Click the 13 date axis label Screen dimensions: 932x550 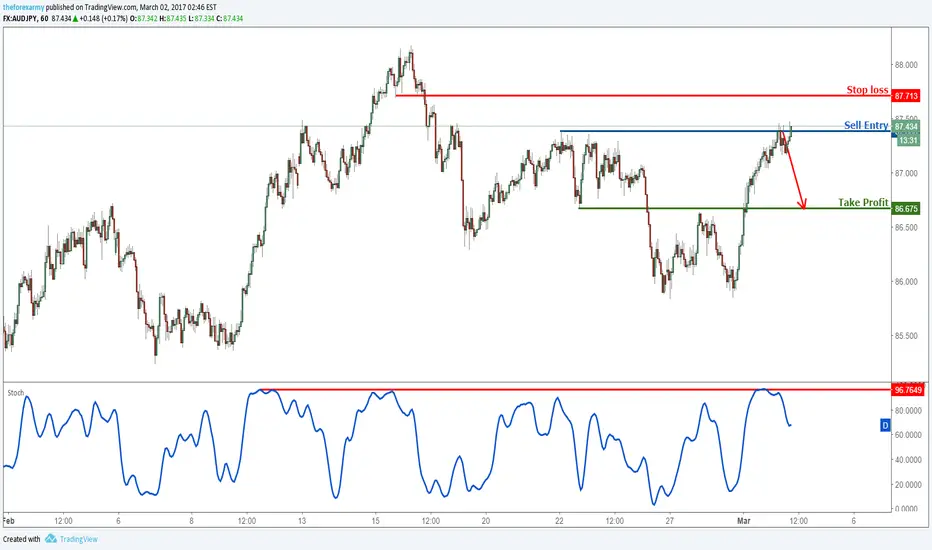click(302, 521)
